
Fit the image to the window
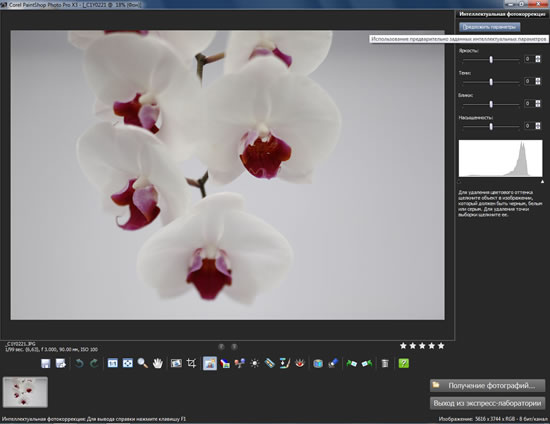pos(128,363)
